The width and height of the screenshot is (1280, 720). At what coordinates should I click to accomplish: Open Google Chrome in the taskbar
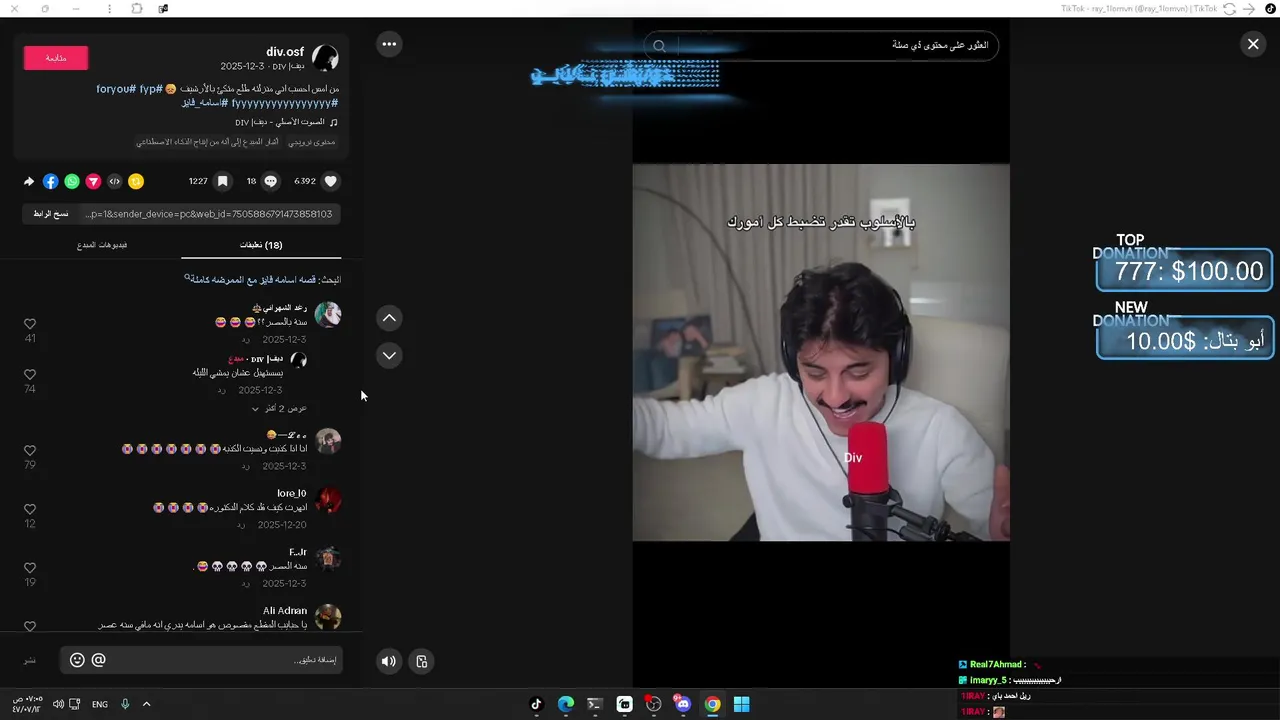712,704
